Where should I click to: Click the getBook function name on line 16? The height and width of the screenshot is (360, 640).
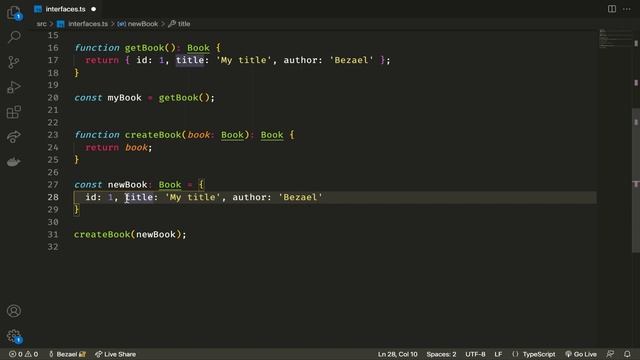click(144, 48)
